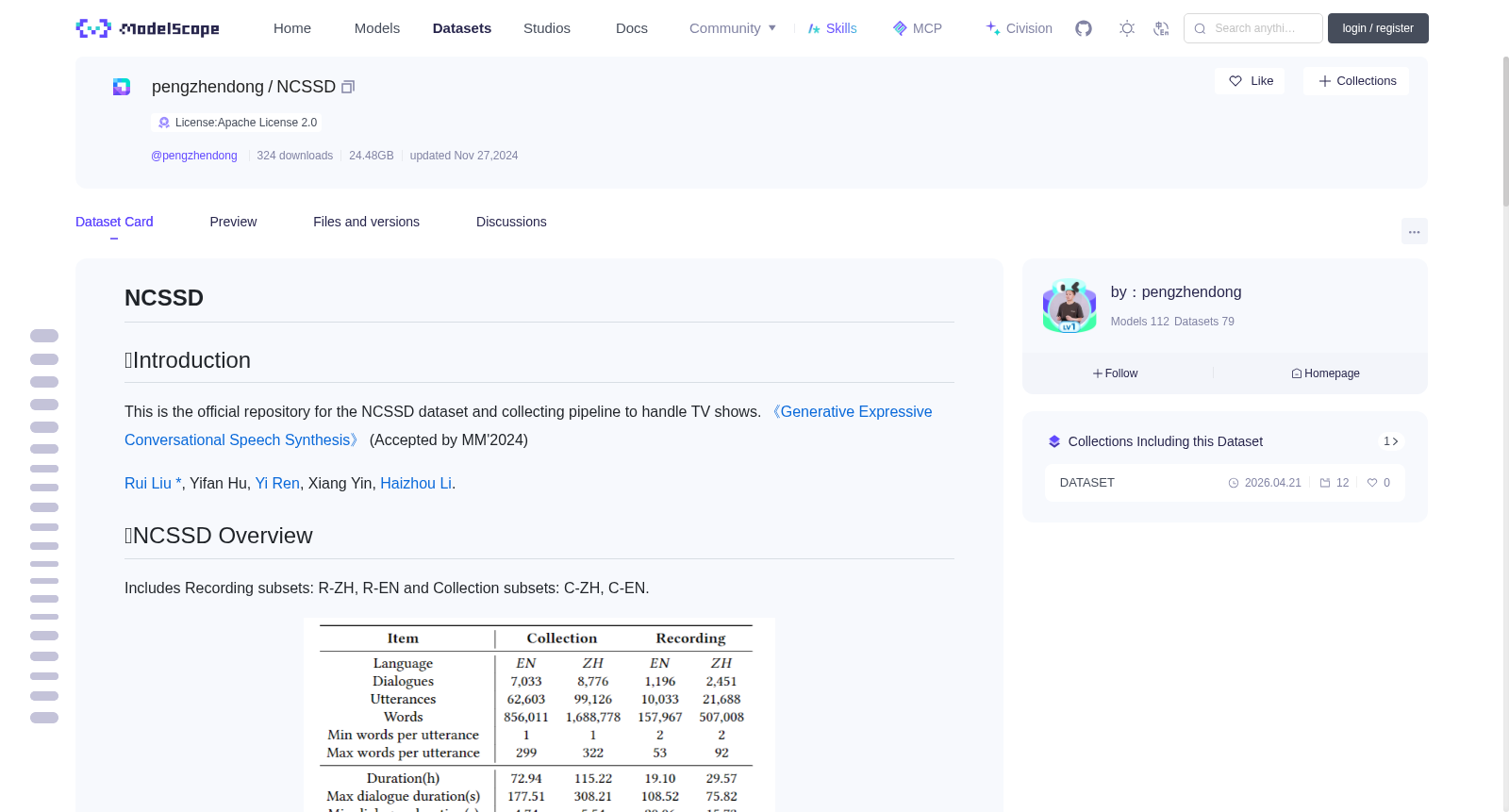1509x812 pixels.
Task: Open the Community dropdown menu
Action: tap(733, 28)
